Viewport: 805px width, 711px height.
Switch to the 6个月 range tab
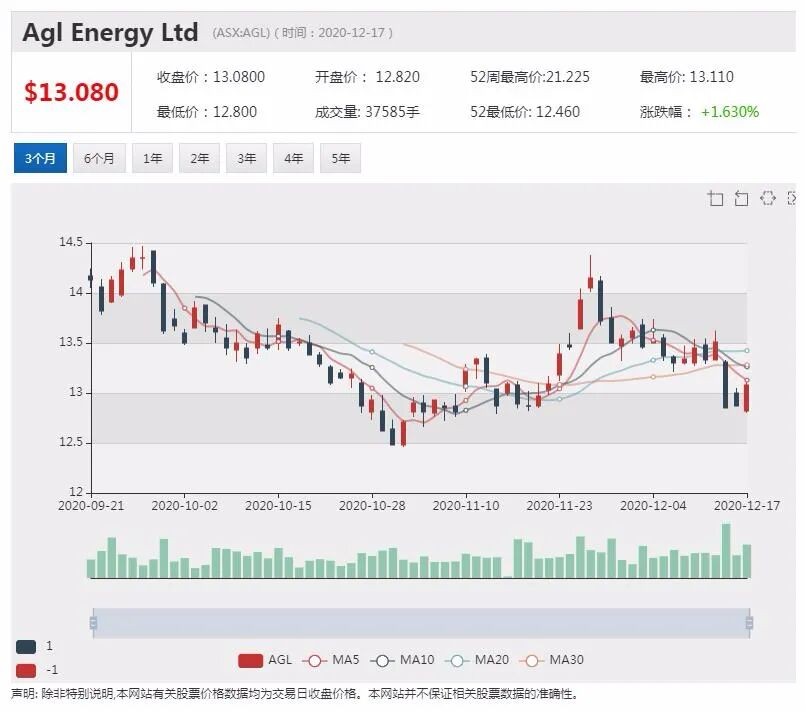[x=99, y=158]
